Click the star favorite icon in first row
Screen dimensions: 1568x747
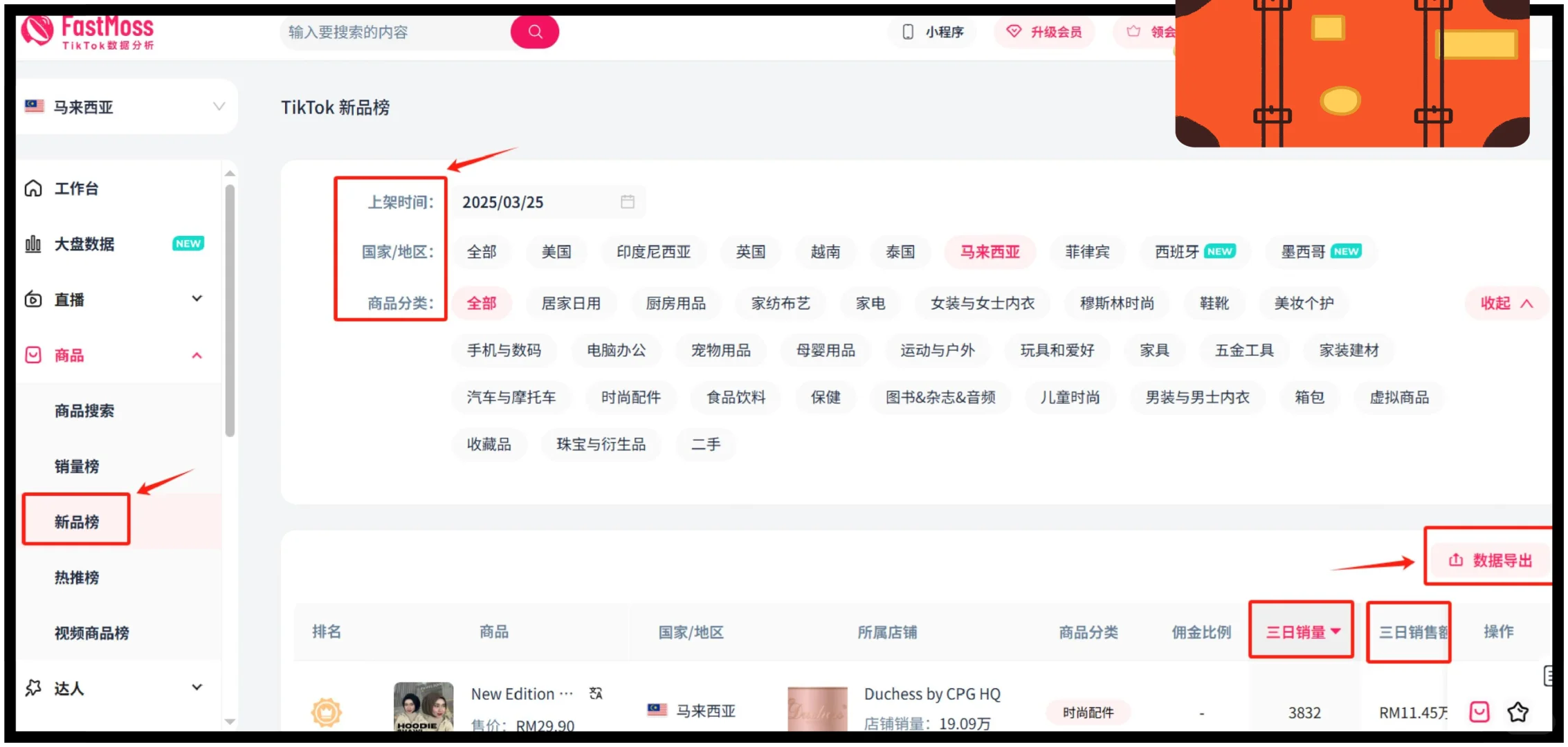(1518, 712)
